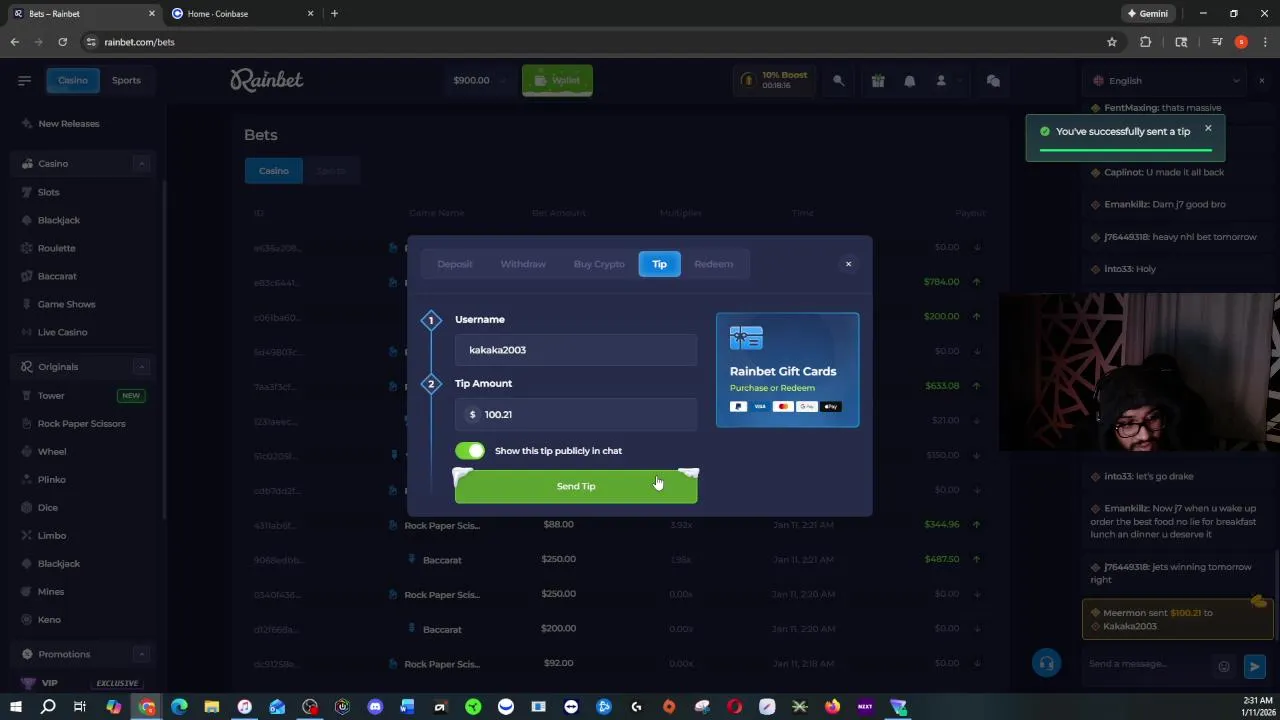This screenshot has height=720, width=1280.
Task: Collapse the Promotions sidebar section
Action: pos(141,654)
